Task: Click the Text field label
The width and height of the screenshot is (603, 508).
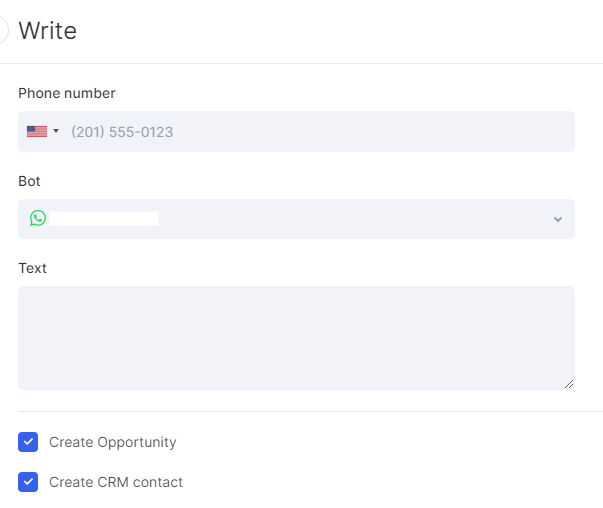Action: point(33,268)
